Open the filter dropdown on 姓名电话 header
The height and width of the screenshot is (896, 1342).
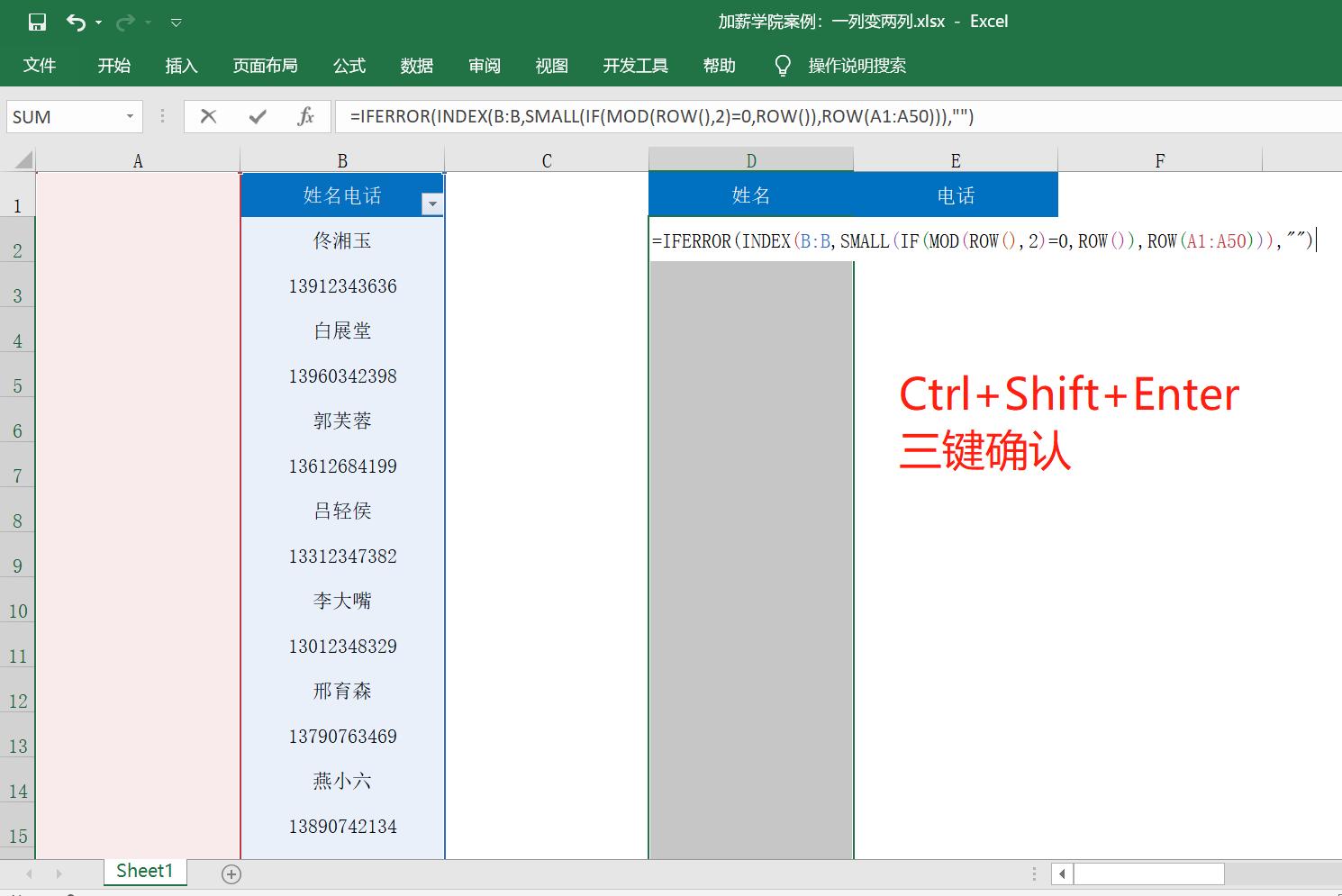pyautogui.click(x=433, y=205)
